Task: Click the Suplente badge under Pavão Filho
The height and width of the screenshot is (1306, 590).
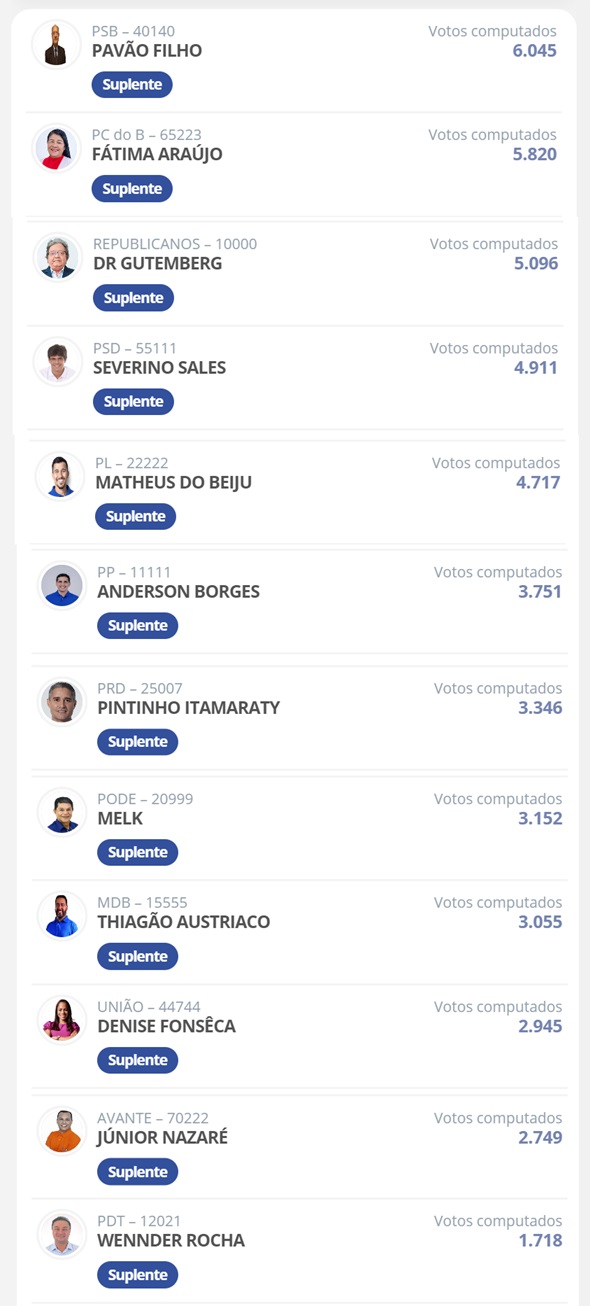Action: point(132,85)
